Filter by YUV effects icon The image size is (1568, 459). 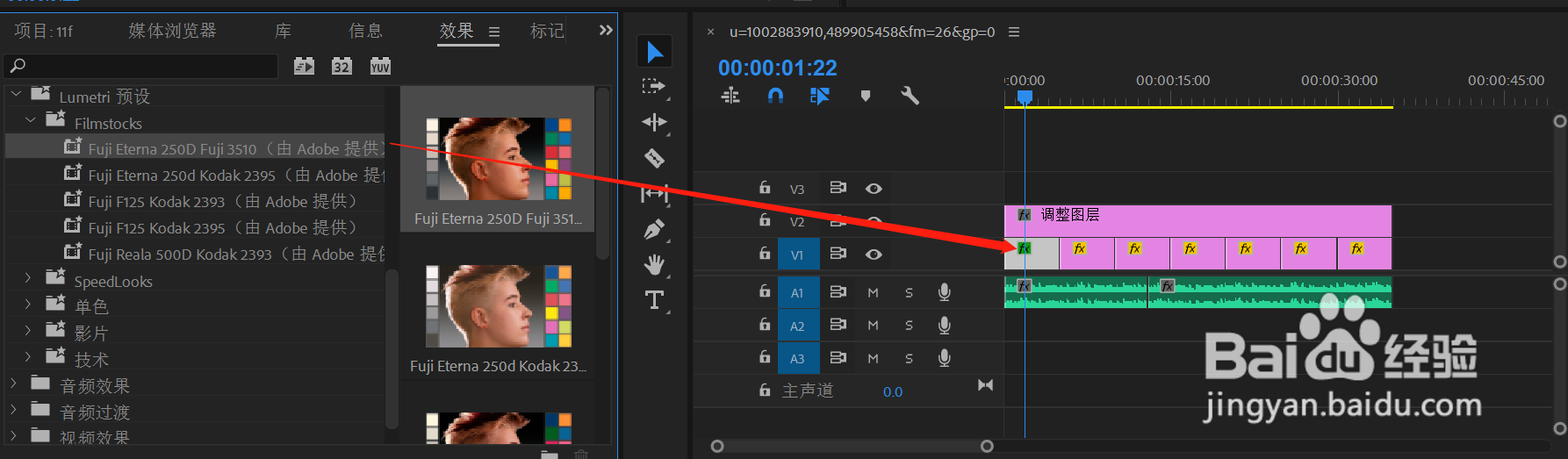[x=380, y=66]
